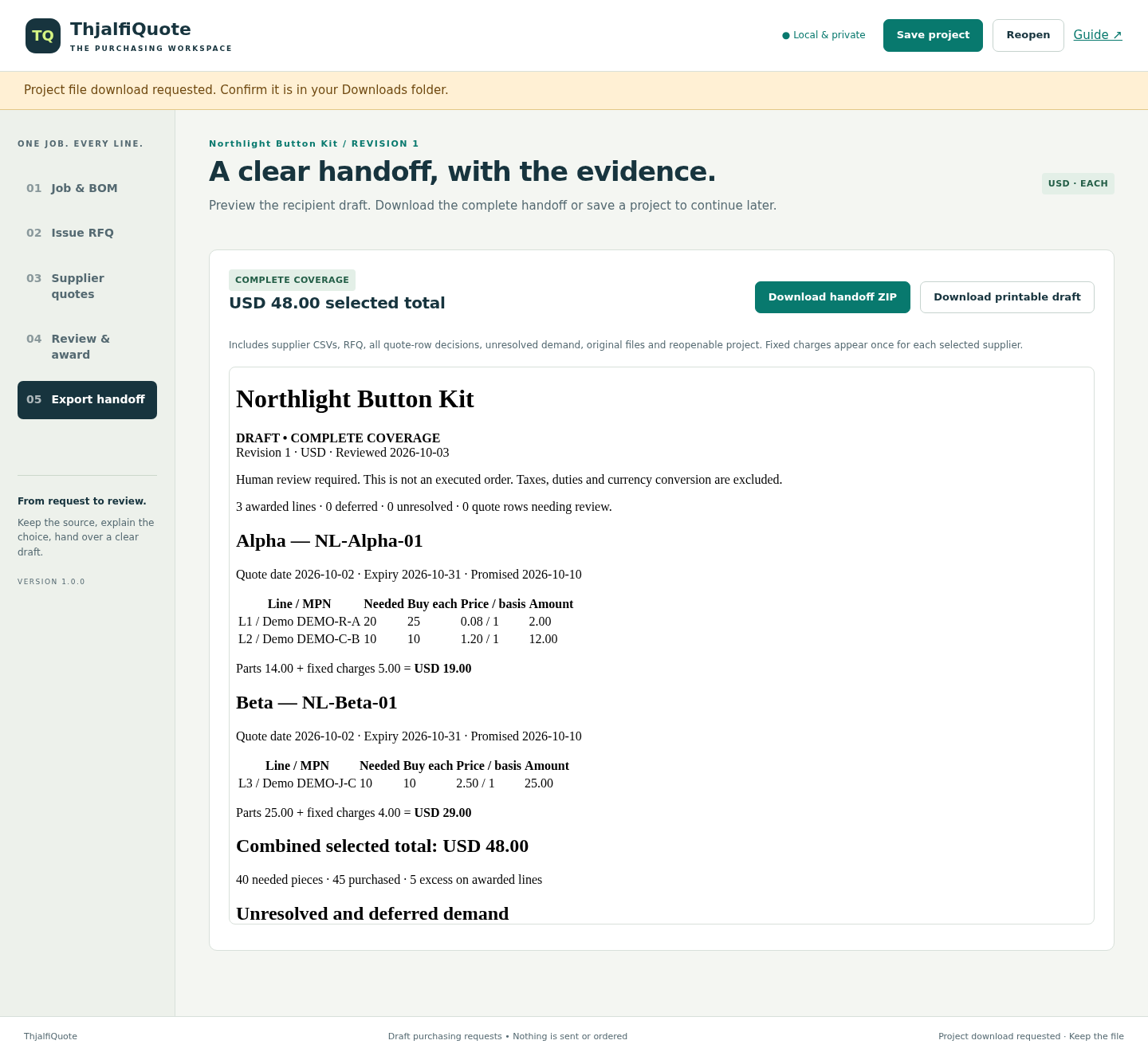Click the Unresolved and deferred demand heading
The image size is (1148, 1056).
click(x=372, y=914)
